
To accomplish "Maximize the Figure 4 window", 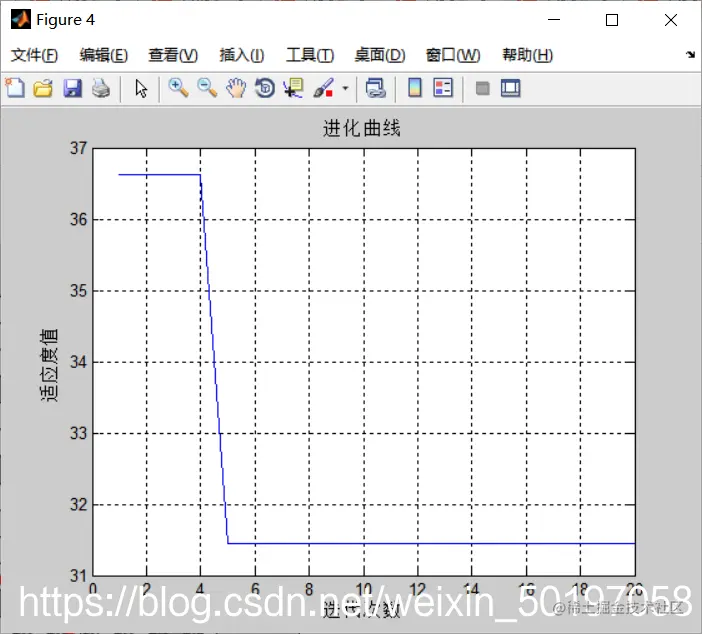I will point(612,20).
